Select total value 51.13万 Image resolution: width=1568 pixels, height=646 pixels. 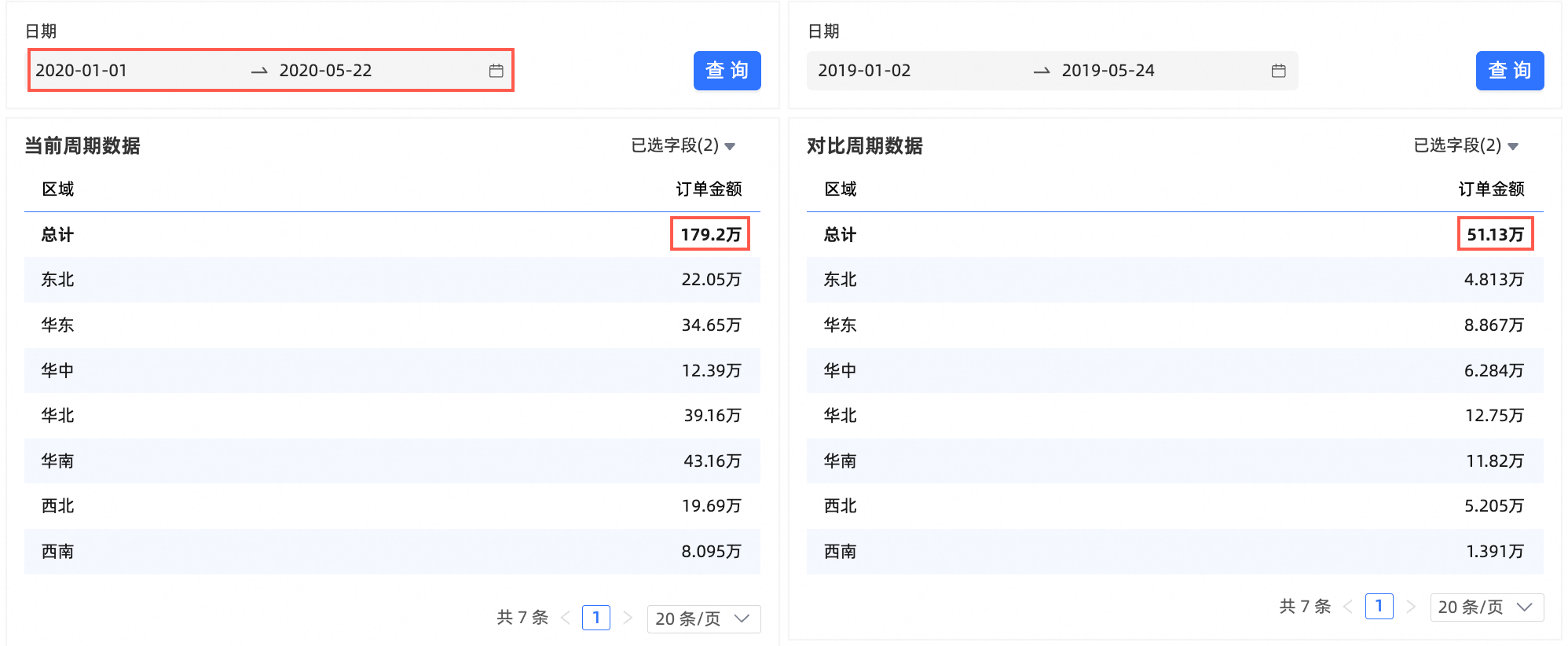pyautogui.click(x=1495, y=234)
